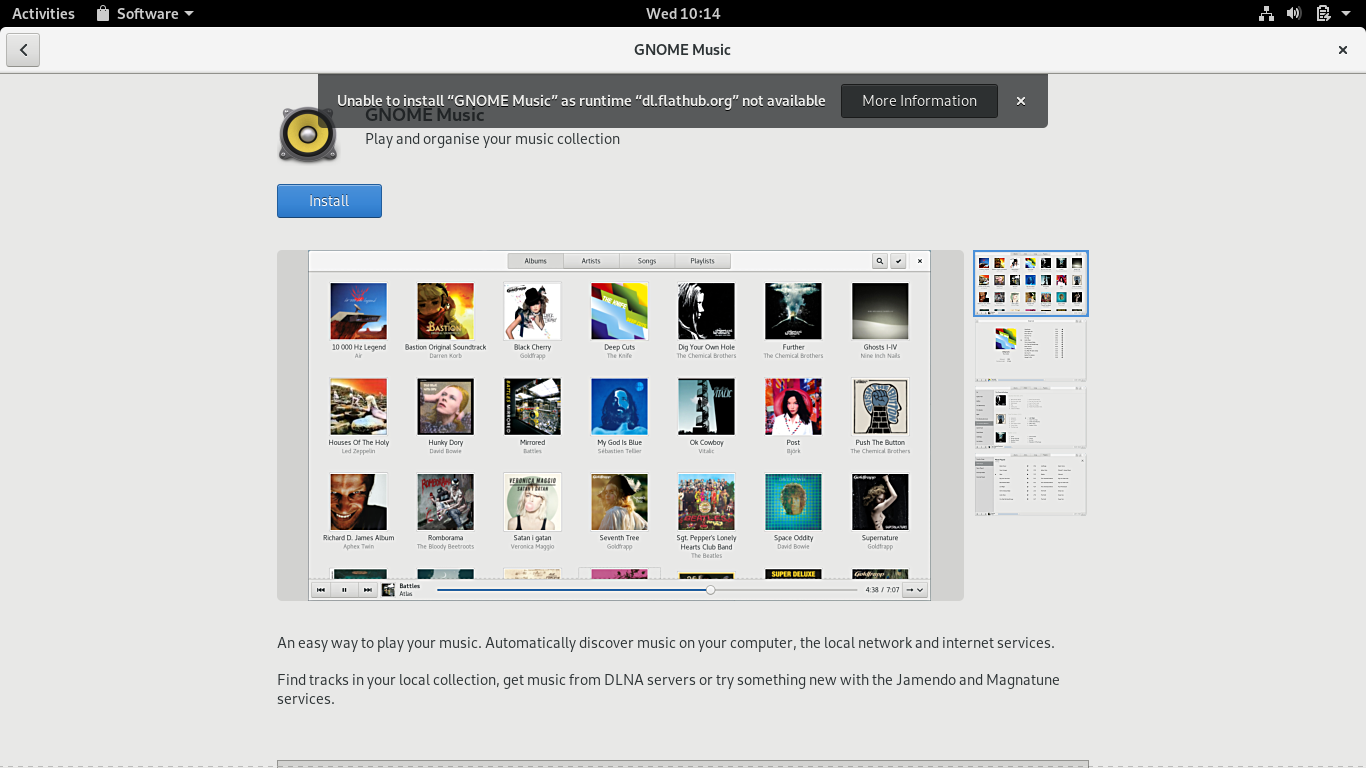The height and width of the screenshot is (768, 1366).
Task: Select the fourth screenshot thumbnail
Action: pos(1031,485)
